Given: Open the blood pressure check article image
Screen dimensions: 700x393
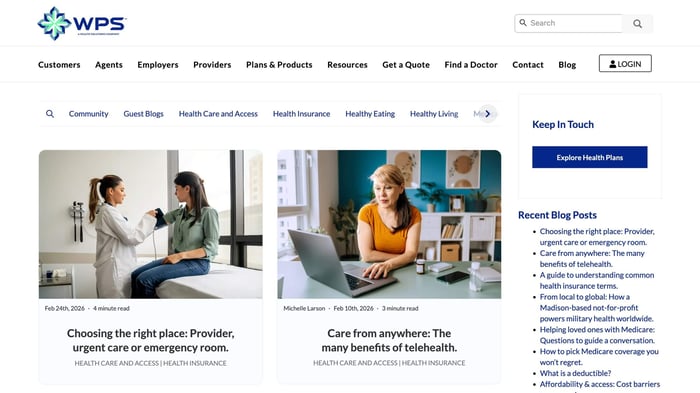Looking at the screenshot, I should pyautogui.click(x=150, y=224).
